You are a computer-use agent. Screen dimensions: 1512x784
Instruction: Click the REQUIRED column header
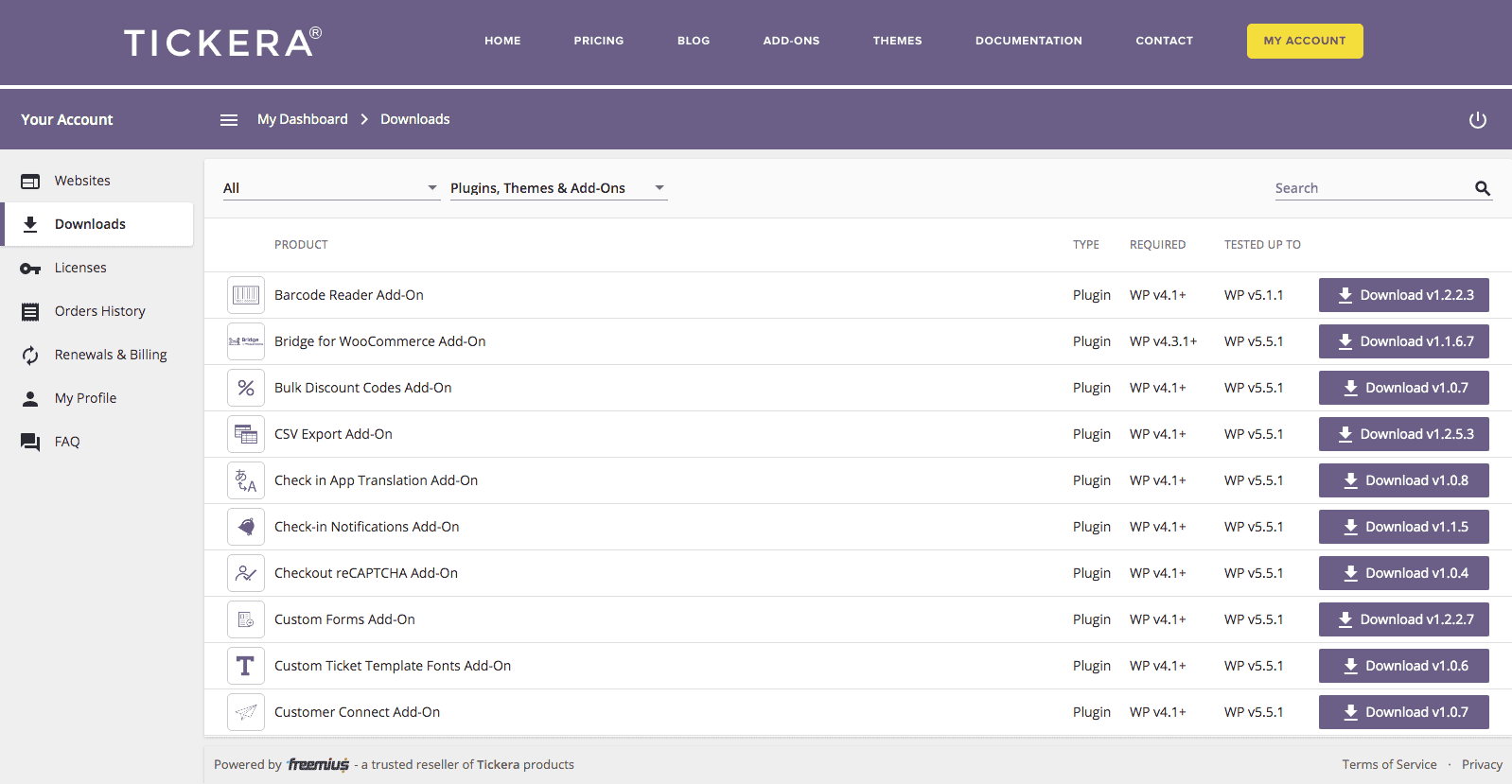click(1157, 245)
